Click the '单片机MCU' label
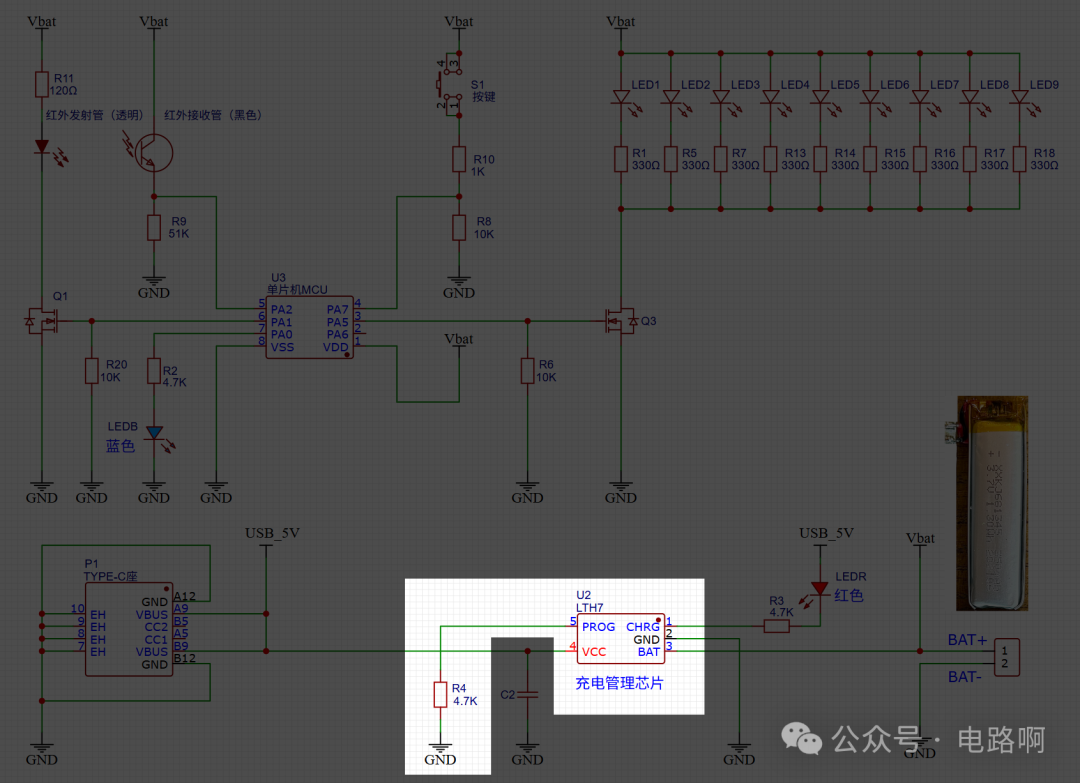The width and height of the screenshot is (1080, 783). pos(297,290)
